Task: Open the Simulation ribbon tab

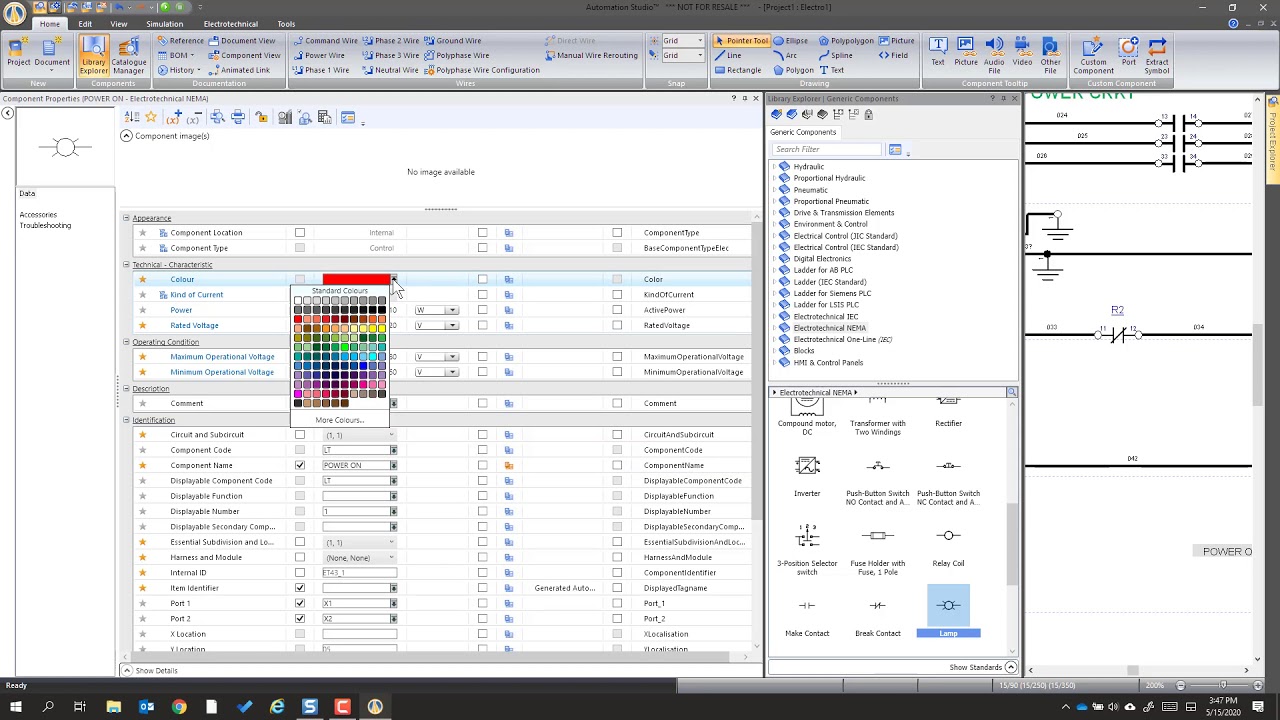Action: pos(164,24)
